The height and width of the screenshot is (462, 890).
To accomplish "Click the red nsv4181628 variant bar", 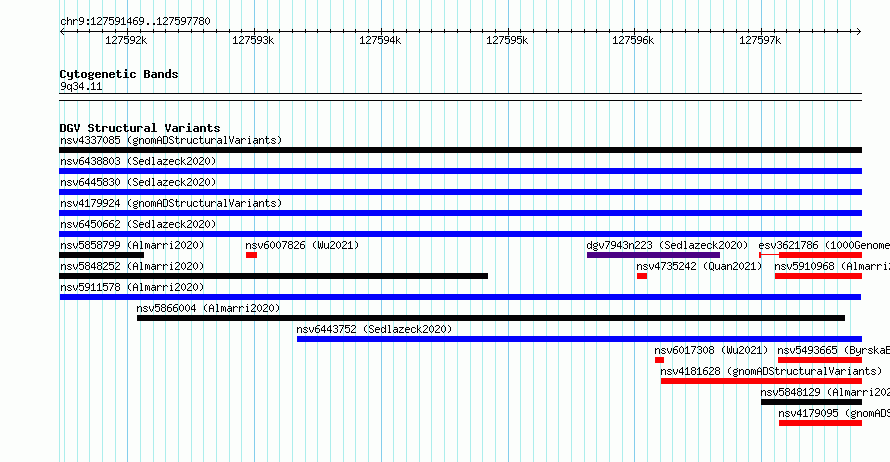I will point(761,381).
